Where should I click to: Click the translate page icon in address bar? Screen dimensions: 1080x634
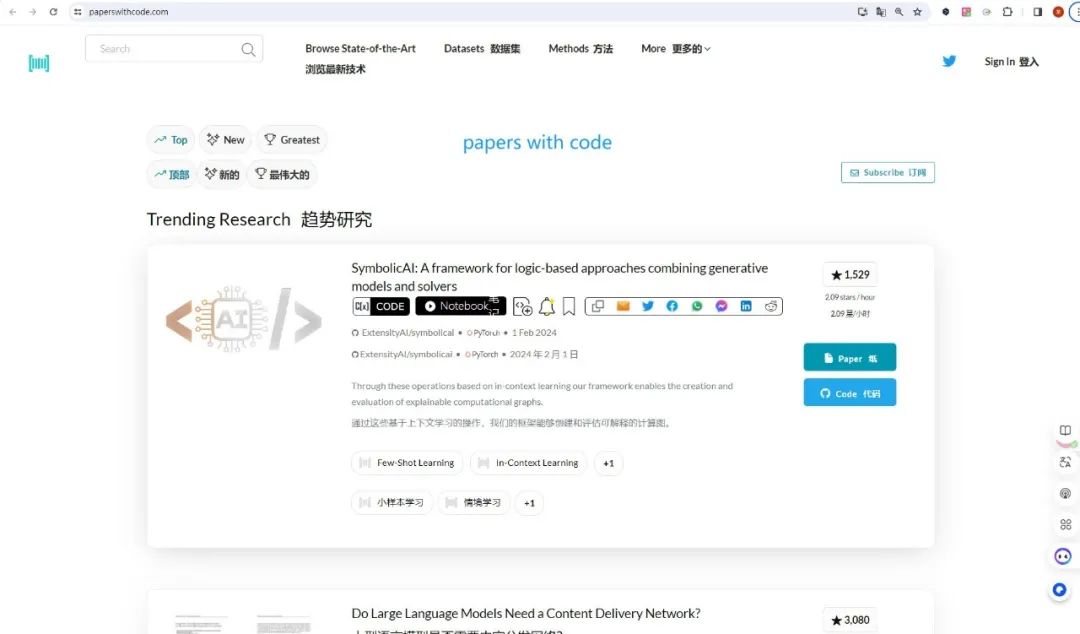pyautogui.click(x=881, y=12)
